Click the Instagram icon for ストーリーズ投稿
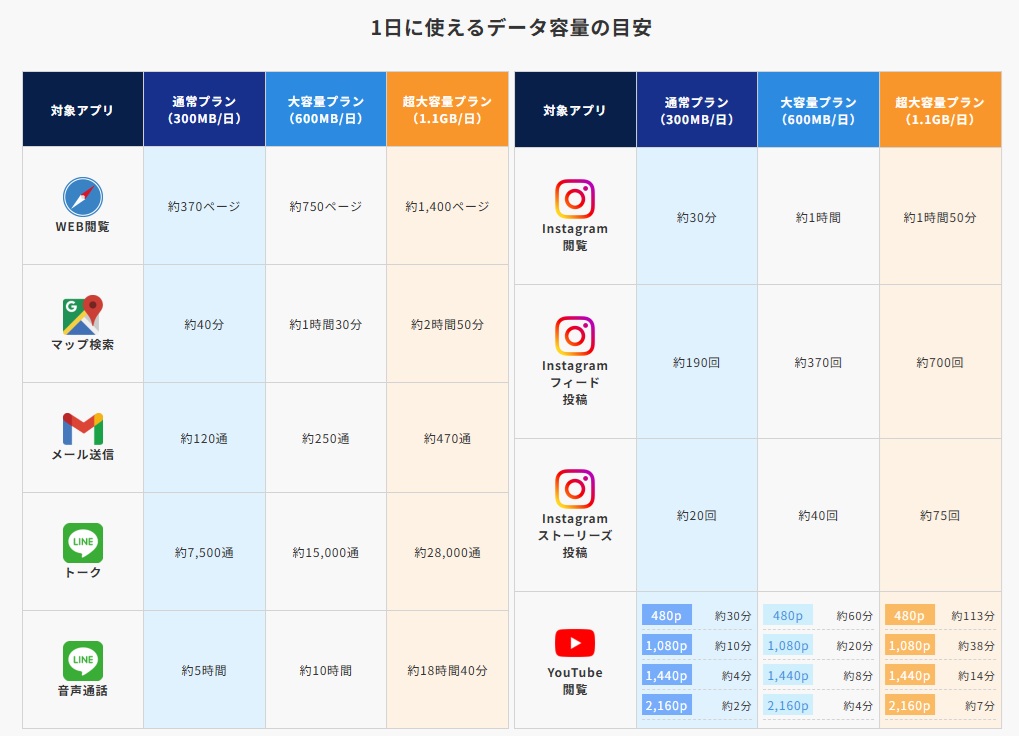Image resolution: width=1019 pixels, height=736 pixels. tap(575, 489)
